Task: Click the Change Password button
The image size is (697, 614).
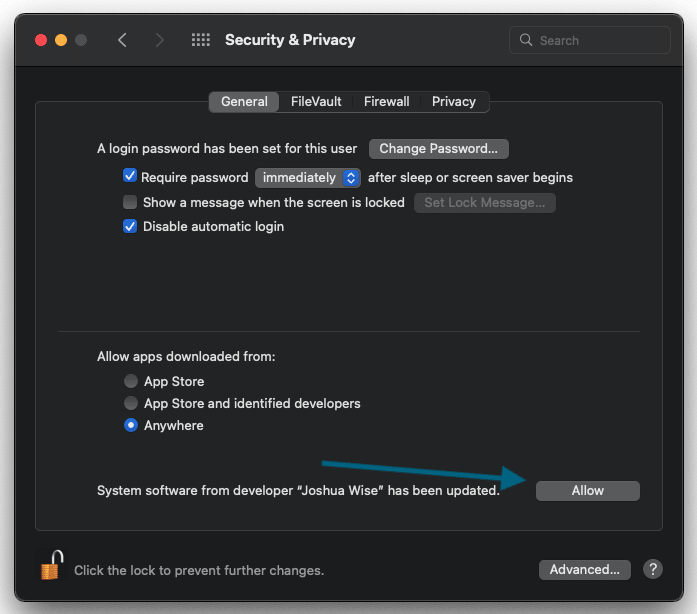Action: point(439,148)
